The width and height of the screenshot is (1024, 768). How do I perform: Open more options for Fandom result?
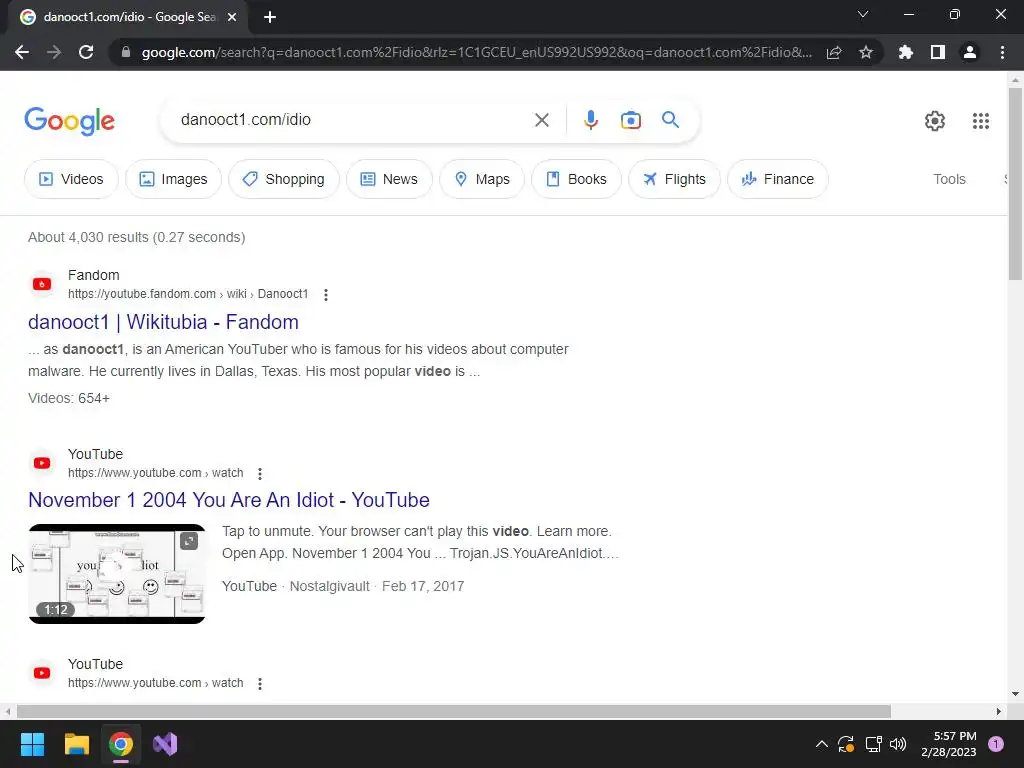click(x=326, y=295)
